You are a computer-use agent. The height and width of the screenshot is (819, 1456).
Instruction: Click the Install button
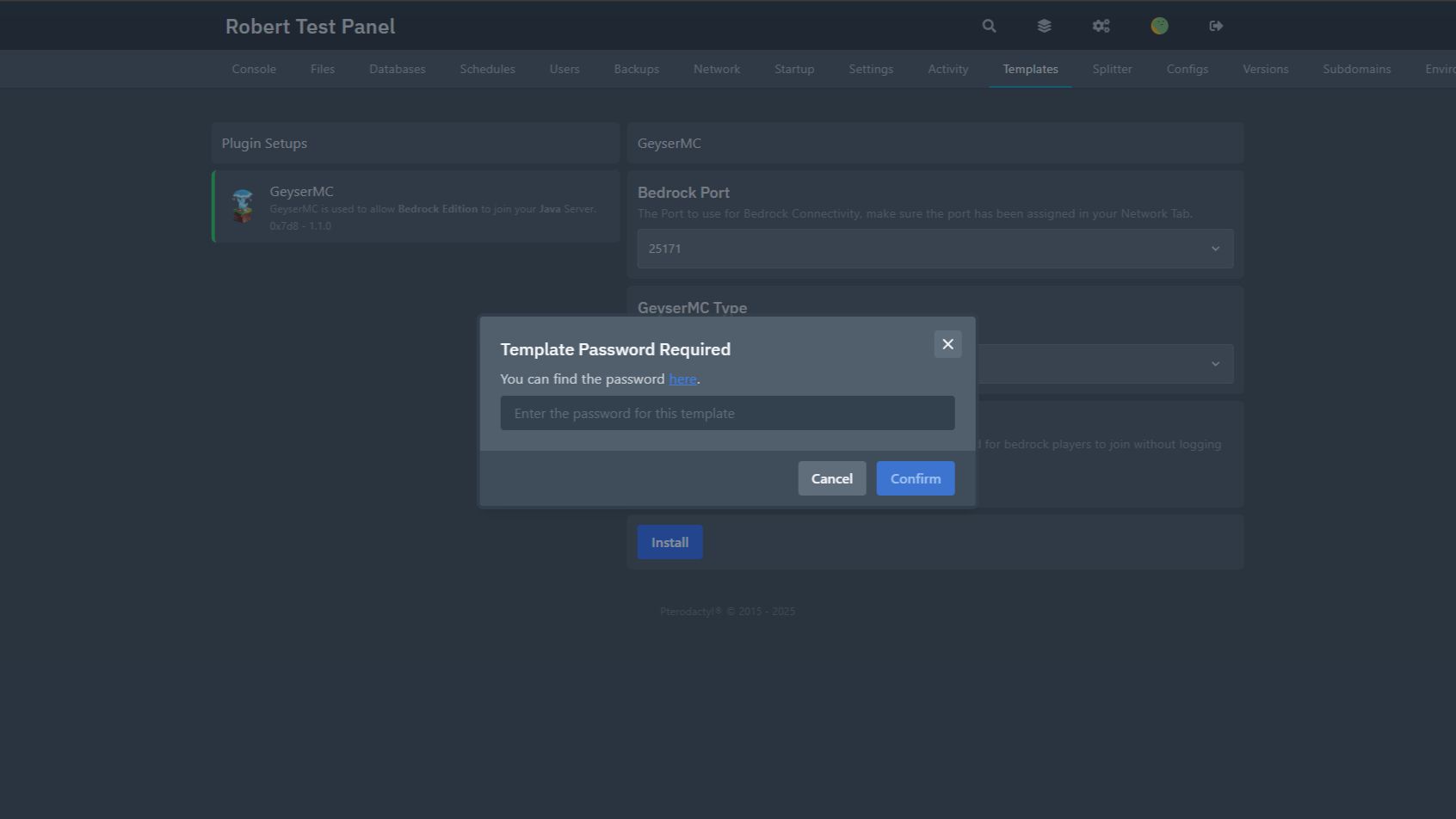669,543
